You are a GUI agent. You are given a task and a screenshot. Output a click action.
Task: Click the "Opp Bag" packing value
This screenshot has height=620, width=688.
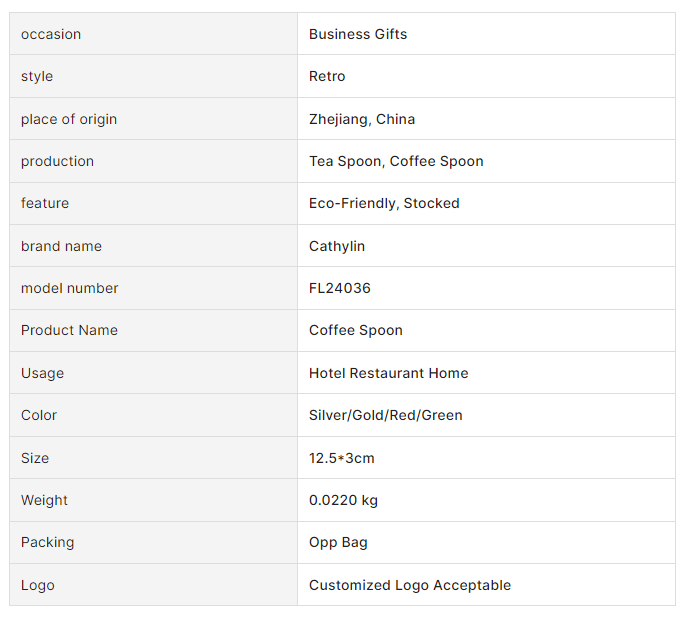click(338, 542)
